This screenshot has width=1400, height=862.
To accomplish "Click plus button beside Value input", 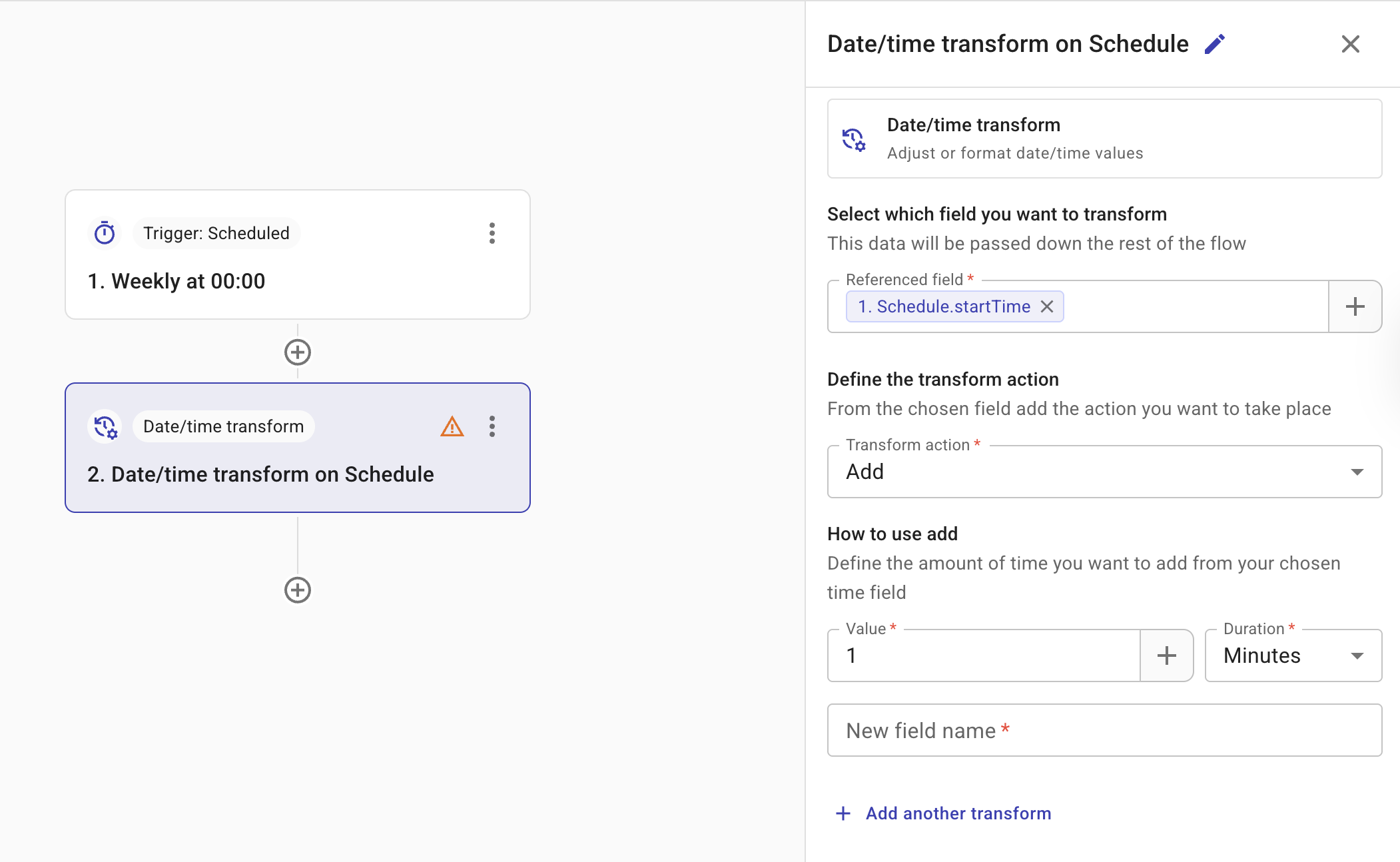I will coord(1166,655).
